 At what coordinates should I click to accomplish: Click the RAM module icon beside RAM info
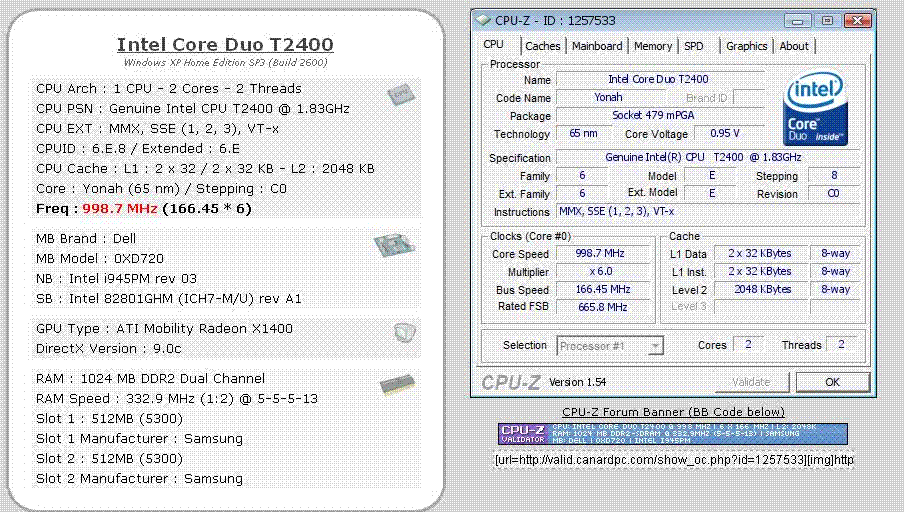(394, 385)
